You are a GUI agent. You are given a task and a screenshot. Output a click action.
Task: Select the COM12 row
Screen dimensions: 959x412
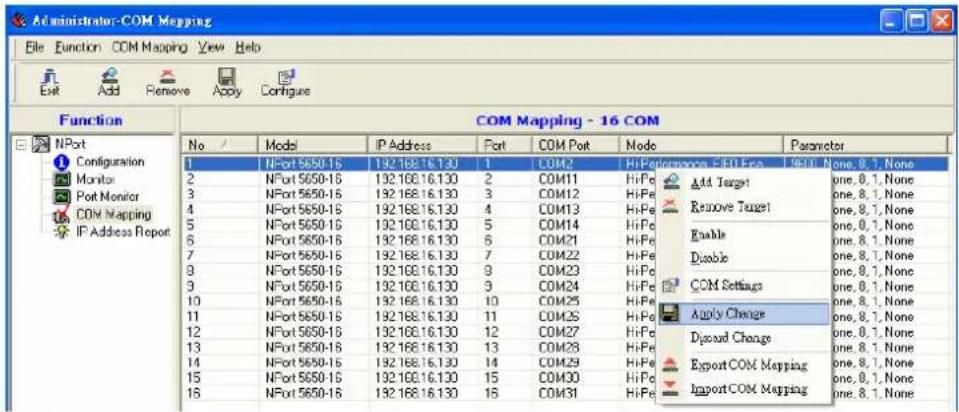point(566,195)
